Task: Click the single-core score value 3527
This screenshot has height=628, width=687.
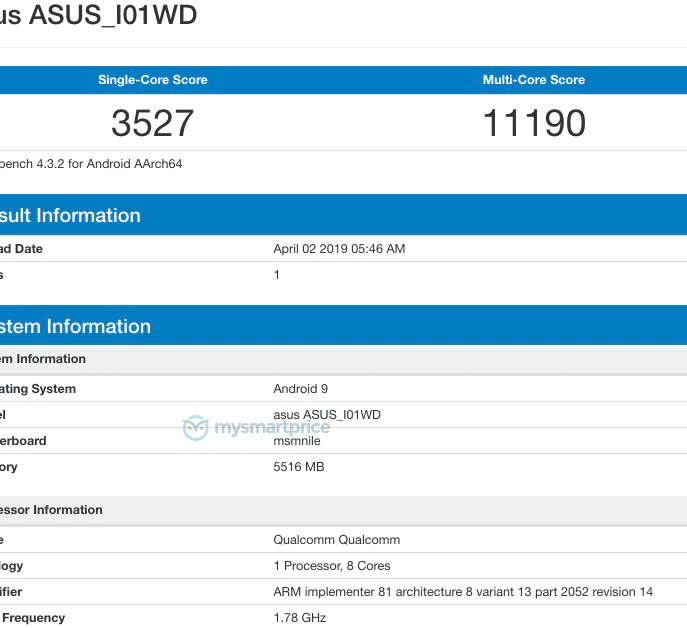Action: (152, 123)
